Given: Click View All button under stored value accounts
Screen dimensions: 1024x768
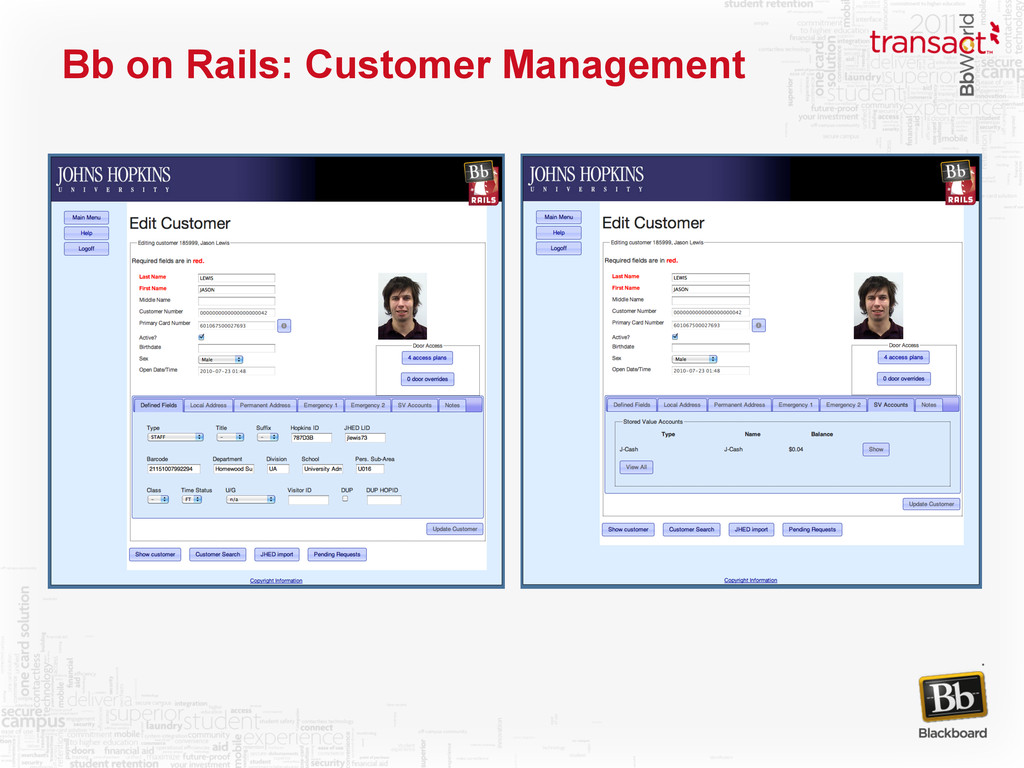Looking at the screenshot, I should coord(636,467).
